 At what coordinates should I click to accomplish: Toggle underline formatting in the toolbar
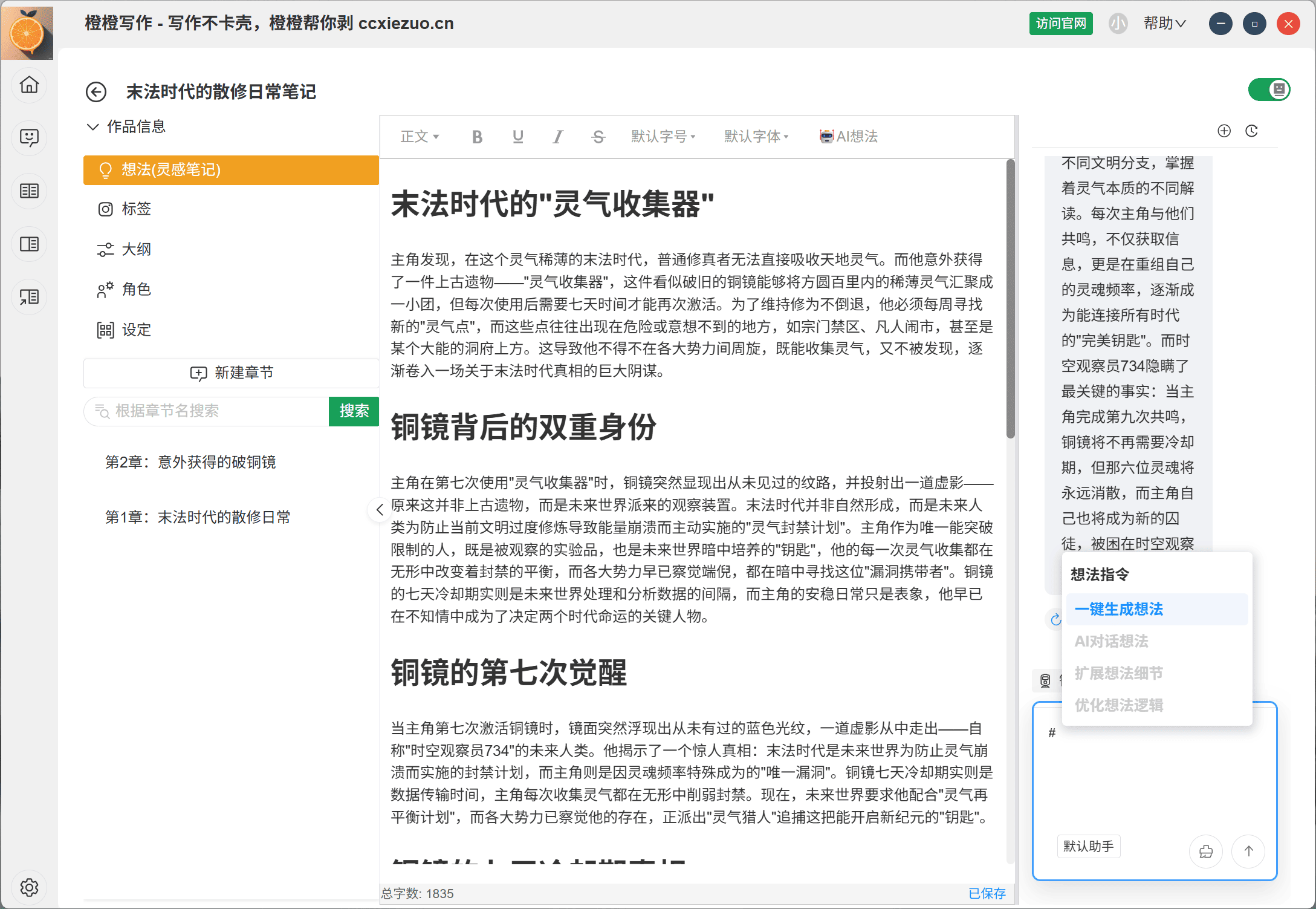click(x=517, y=137)
